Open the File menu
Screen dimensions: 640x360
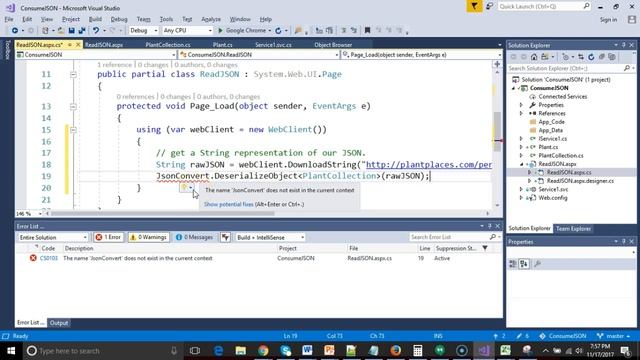pyautogui.click(x=9, y=19)
